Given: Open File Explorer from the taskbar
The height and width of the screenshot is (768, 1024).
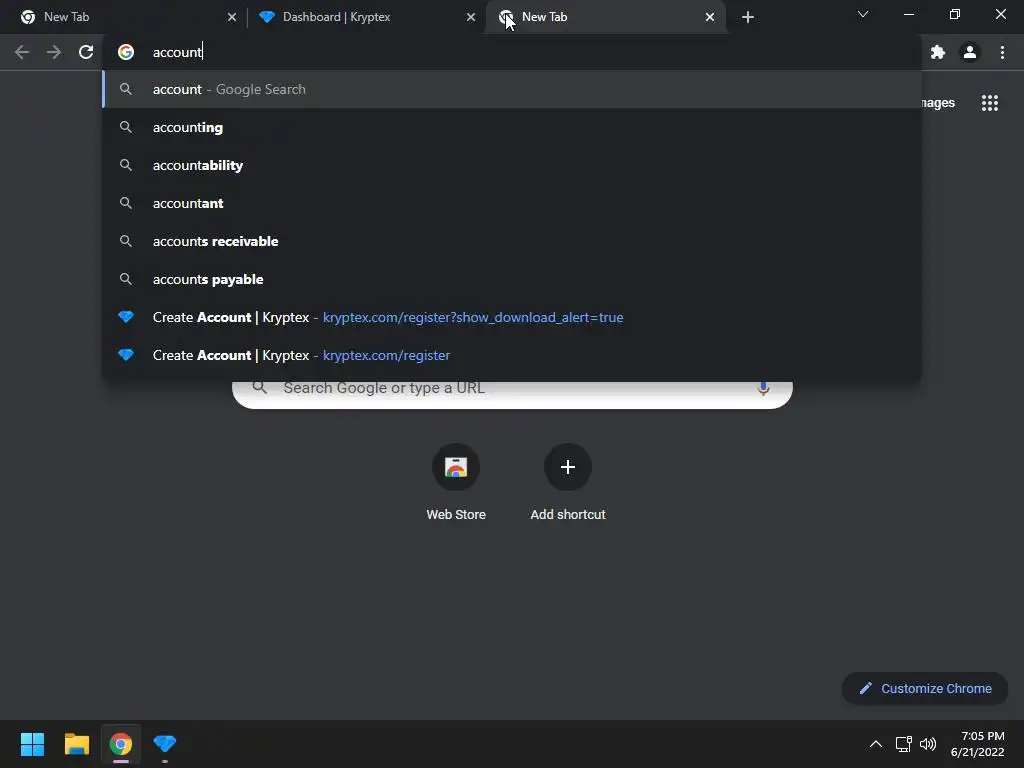Looking at the screenshot, I should point(76,744).
